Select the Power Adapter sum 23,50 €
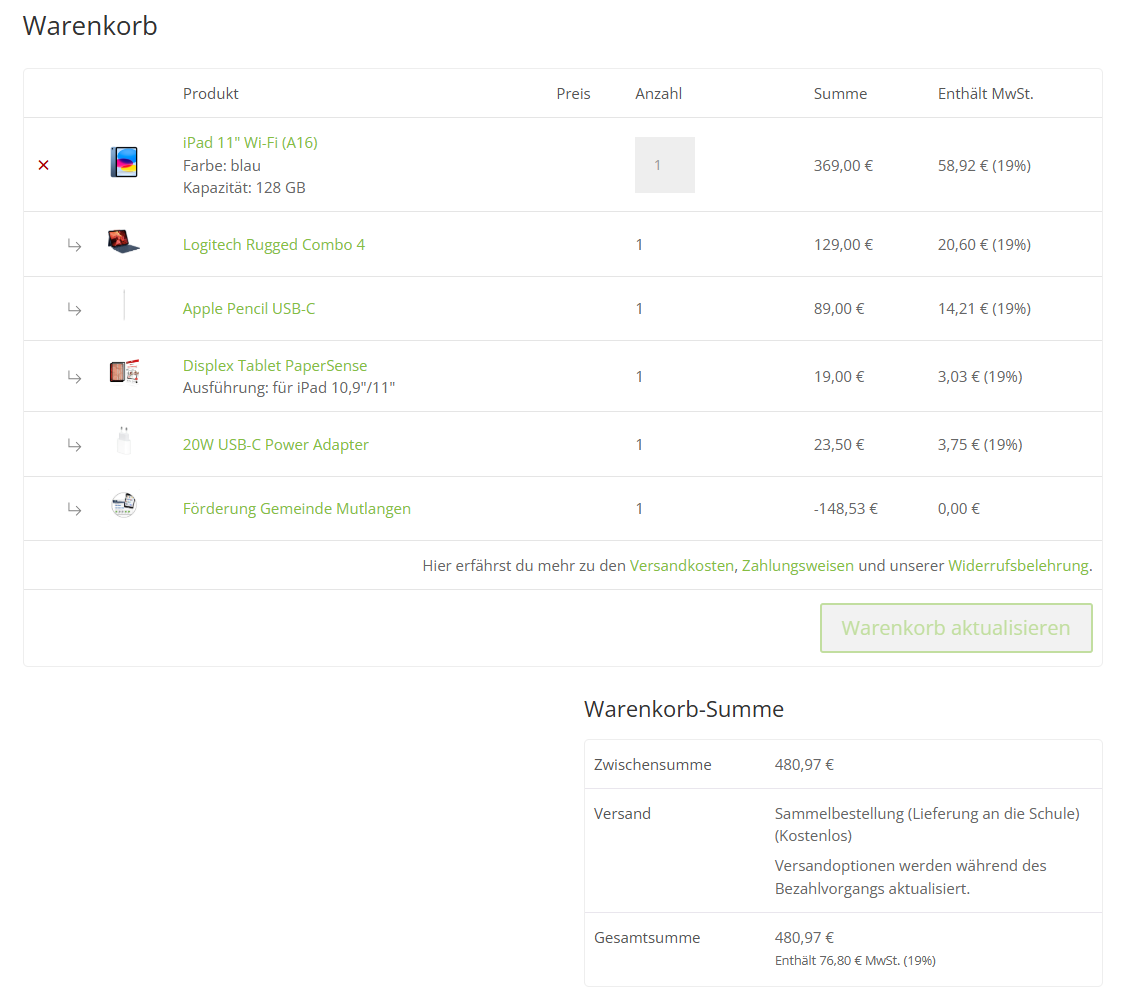Screen dimensions: 1127x1007 click(839, 444)
